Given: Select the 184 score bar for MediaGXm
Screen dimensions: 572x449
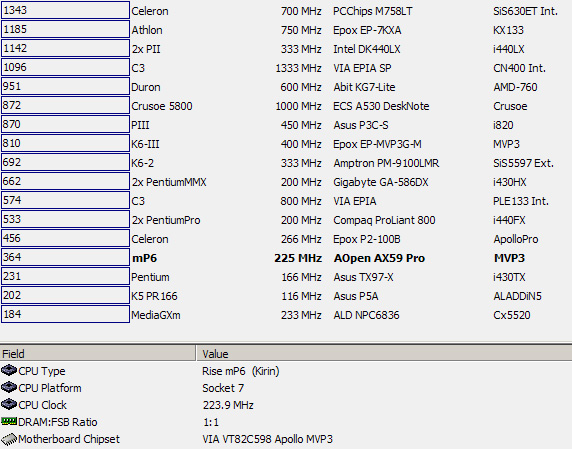Looking at the screenshot, I should tap(65, 314).
